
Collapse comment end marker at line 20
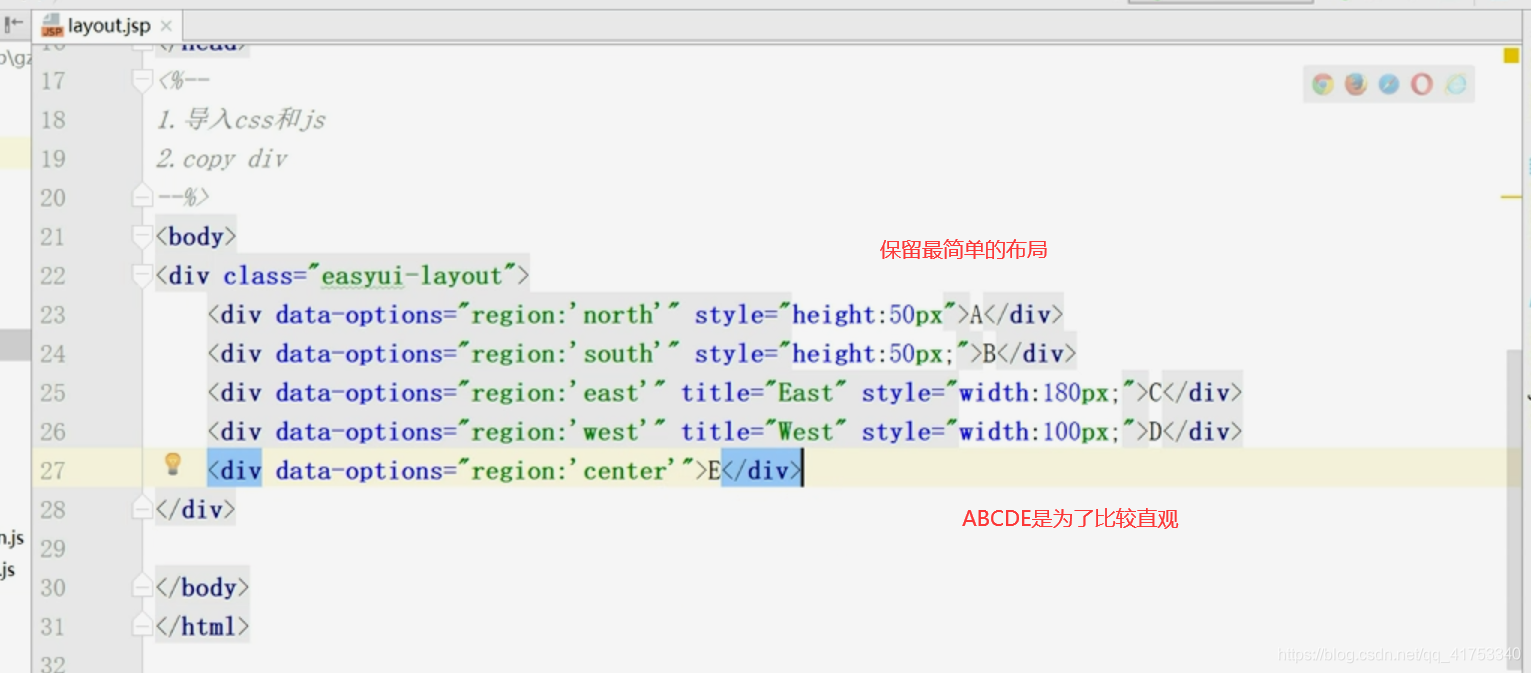[143, 197]
